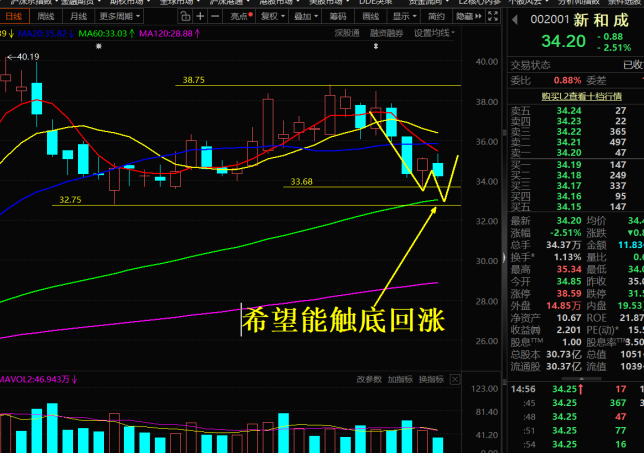Click 收益 value 2.201
This screenshot has width=644, height=453.
coord(569,330)
